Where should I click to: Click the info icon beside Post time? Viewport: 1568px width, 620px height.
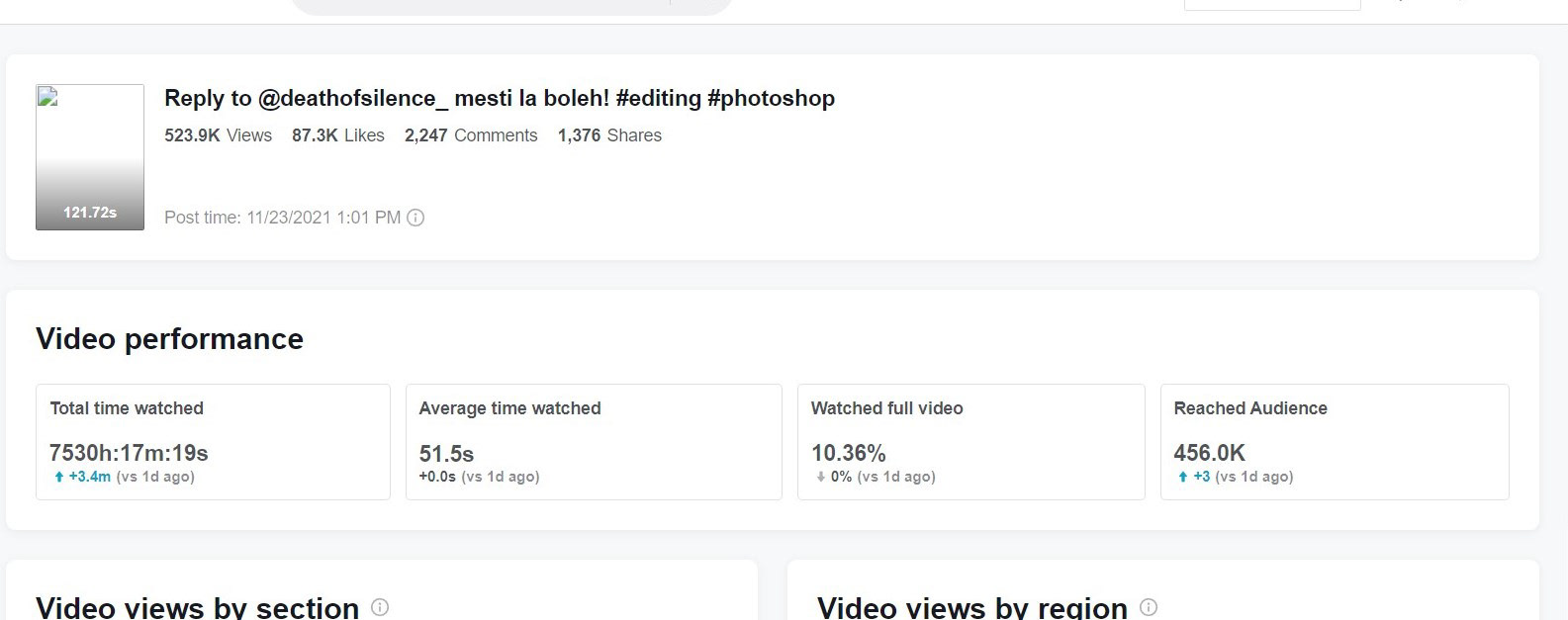coord(415,218)
